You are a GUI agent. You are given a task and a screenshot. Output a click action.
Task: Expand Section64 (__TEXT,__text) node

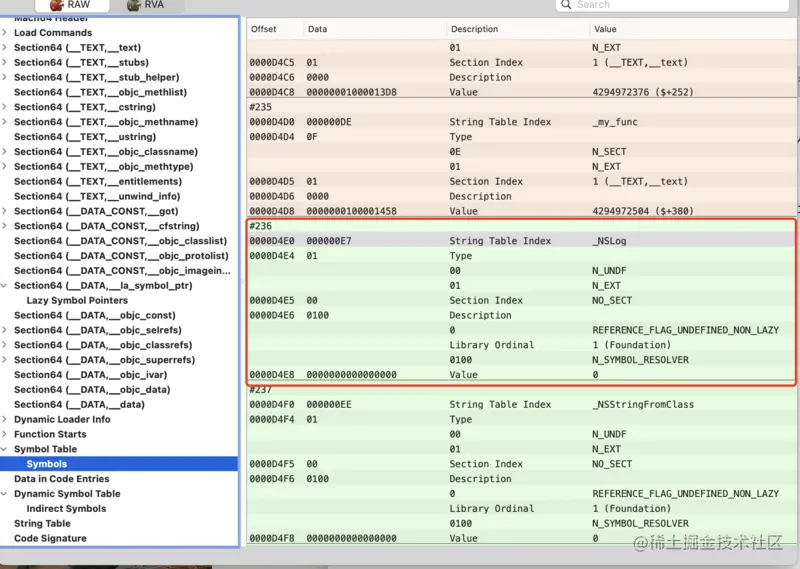click(5, 47)
